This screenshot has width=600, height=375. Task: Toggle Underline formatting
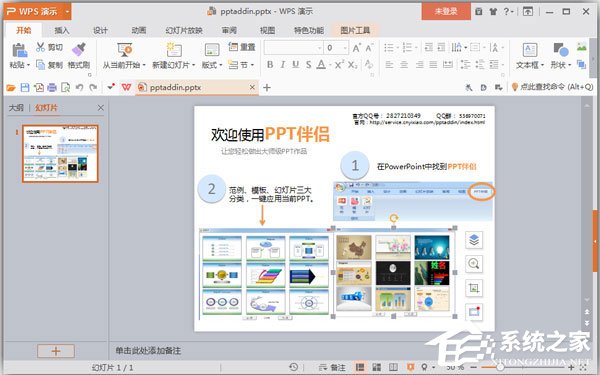point(295,65)
